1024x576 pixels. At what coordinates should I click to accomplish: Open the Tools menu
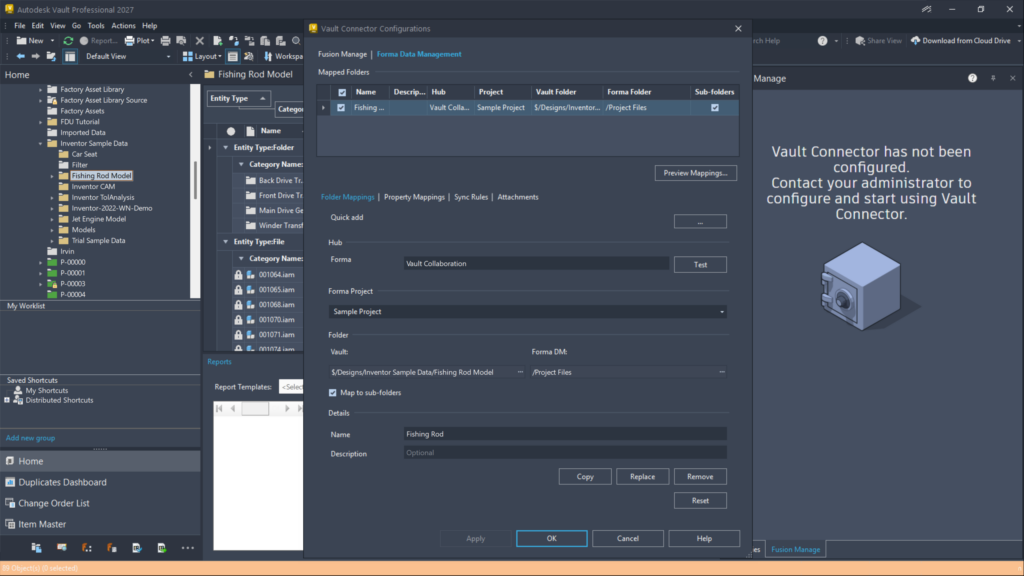pyautogui.click(x=95, y=25)
